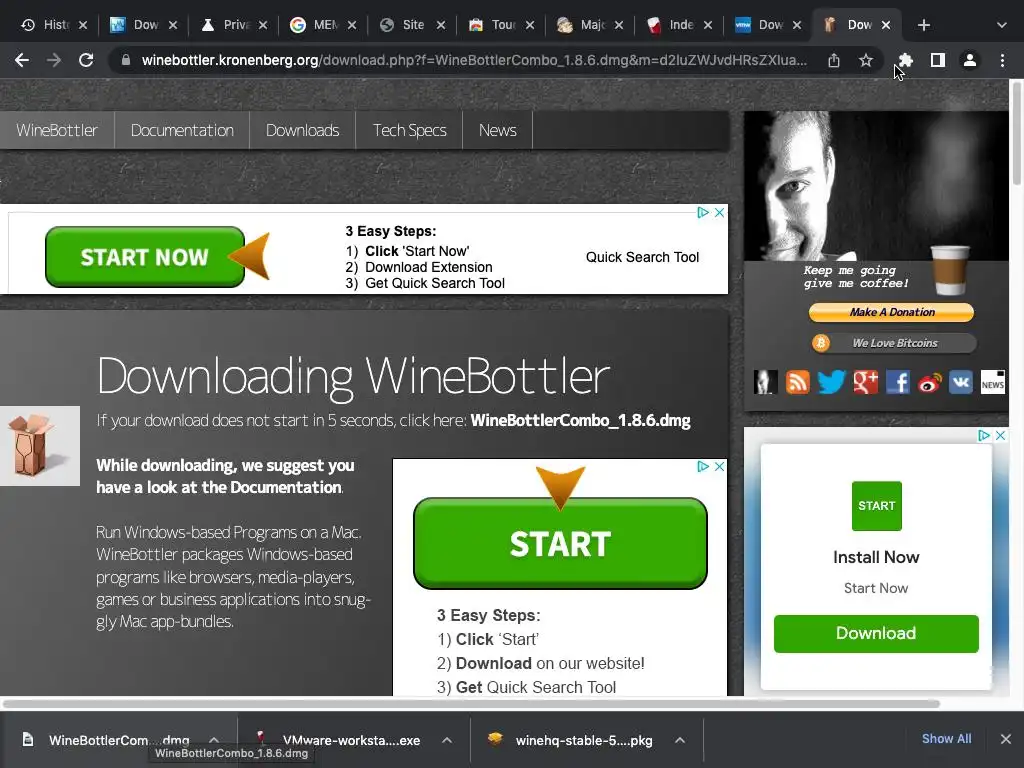1024x768 pixels.
Task: Click the WineBottlerCombo_1.8.6.dmg download link
Action: point(580,420)
